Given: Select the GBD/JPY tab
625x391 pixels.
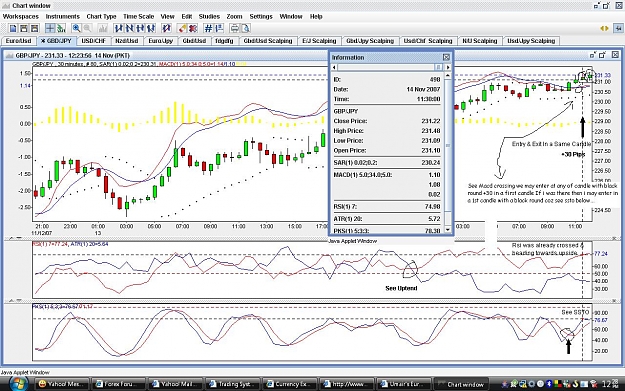Looking at the screenshot, I should 56,41.
